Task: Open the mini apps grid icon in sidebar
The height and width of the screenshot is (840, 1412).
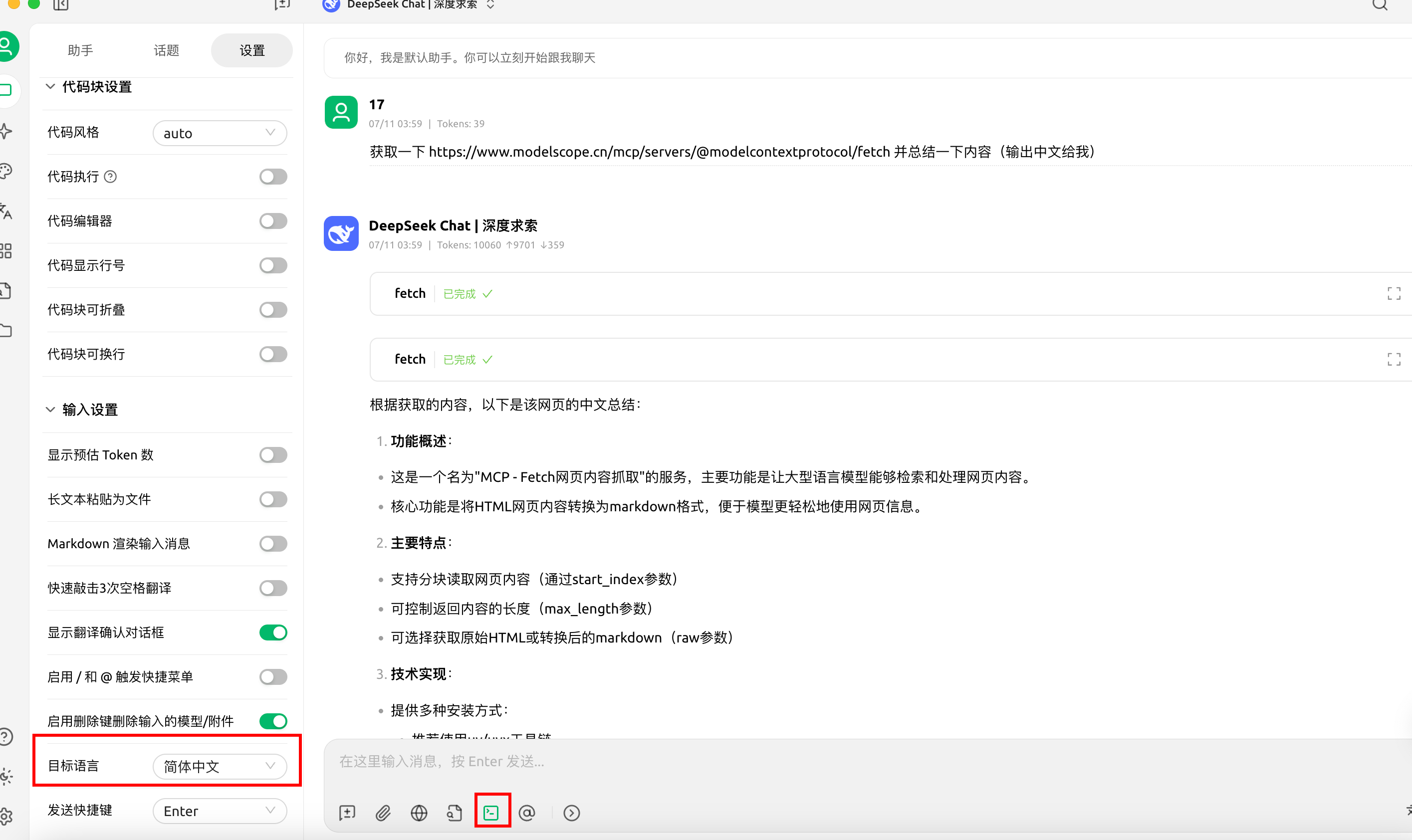Action: [5, 251]
